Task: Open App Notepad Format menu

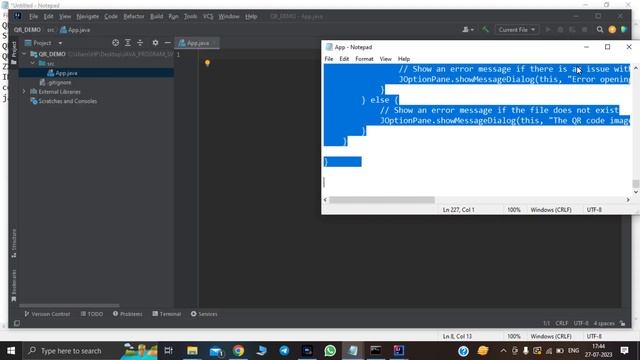Action: (x=364, y=59)
